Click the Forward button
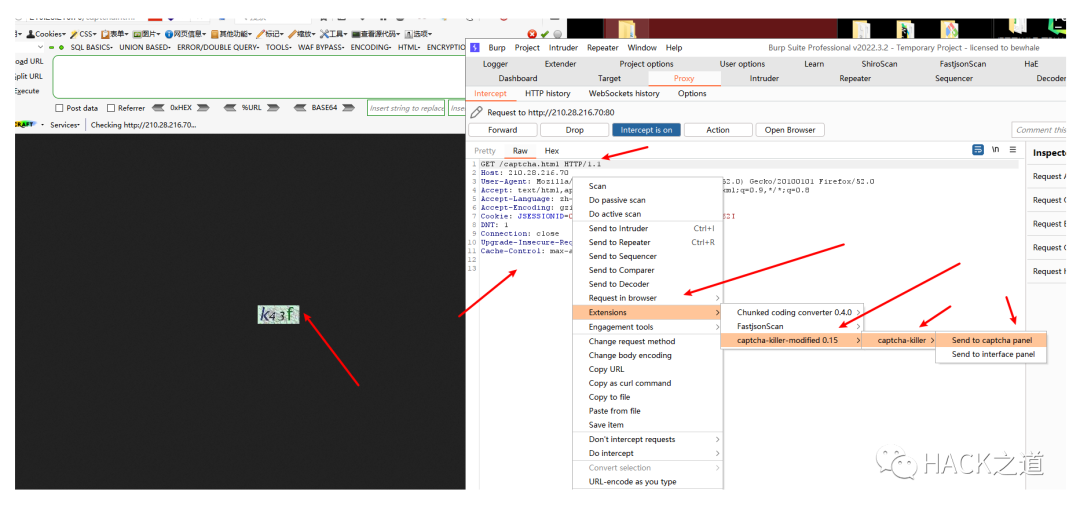Viewport: 1080px width, 511px height. [x=502, y=130]
